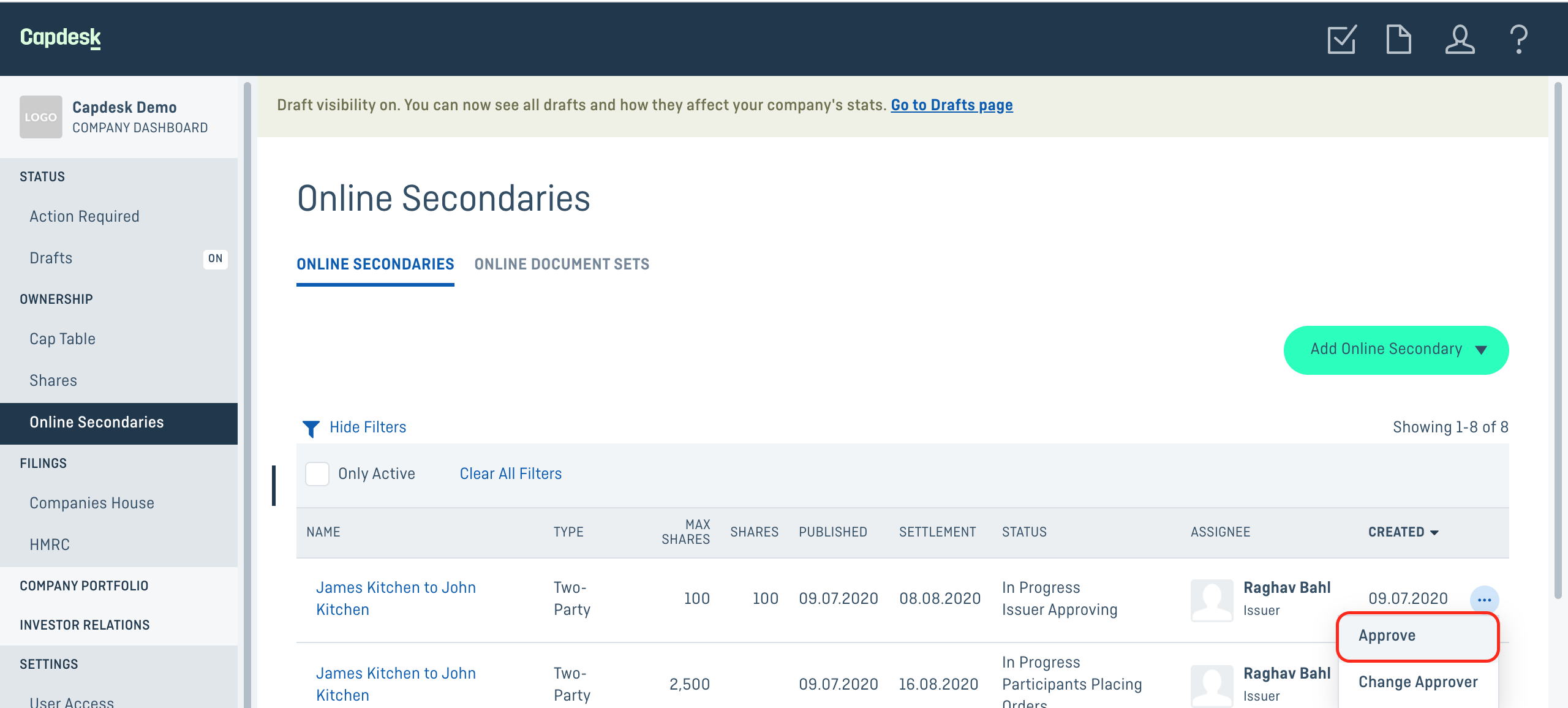Viewport: 1568px width, 708px height.
Task: Select Approve from the context menu
Action: point(1417,636)
